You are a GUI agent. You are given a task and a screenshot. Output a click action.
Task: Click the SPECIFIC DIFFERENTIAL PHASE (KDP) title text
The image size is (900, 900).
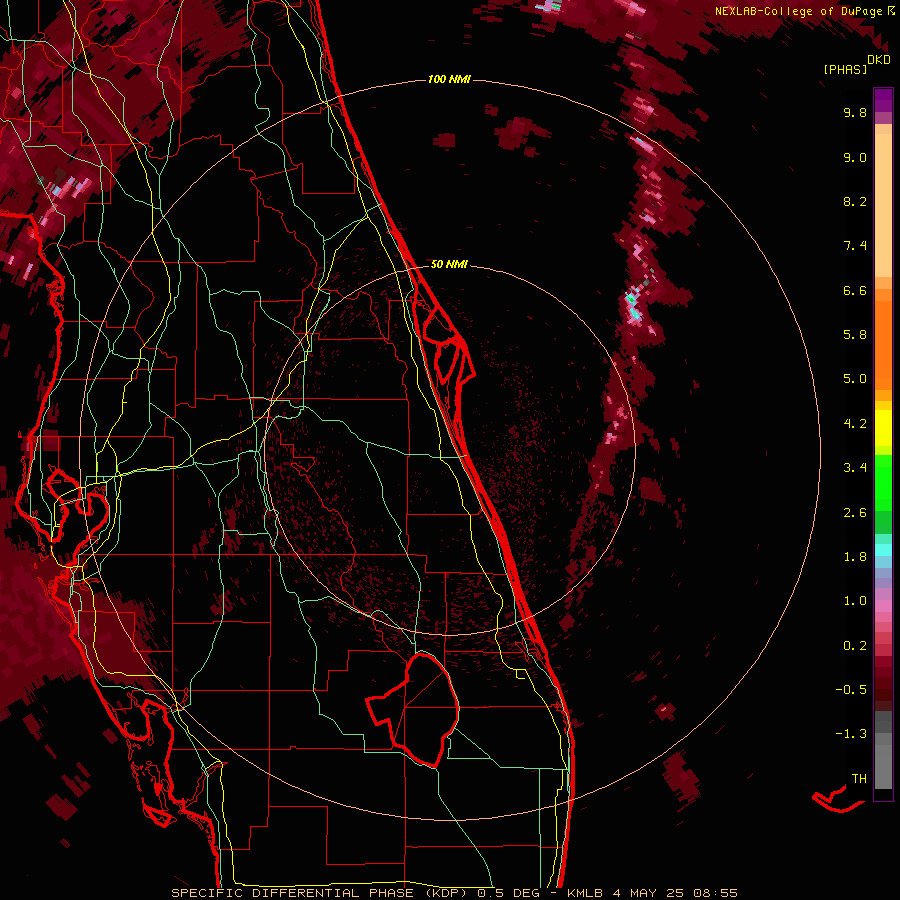[321, 893]
